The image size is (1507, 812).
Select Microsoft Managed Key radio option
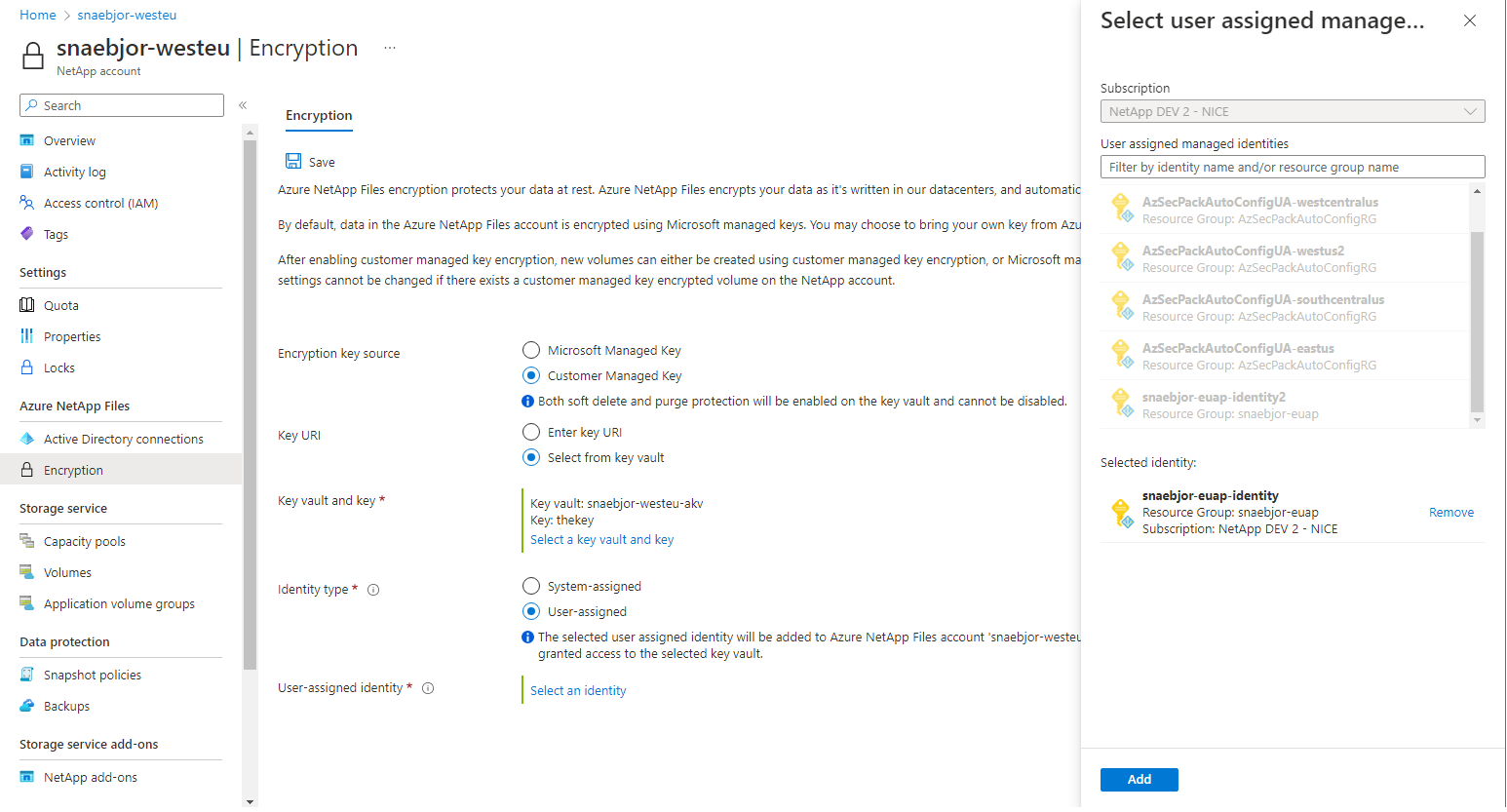(x=531, y=350)
